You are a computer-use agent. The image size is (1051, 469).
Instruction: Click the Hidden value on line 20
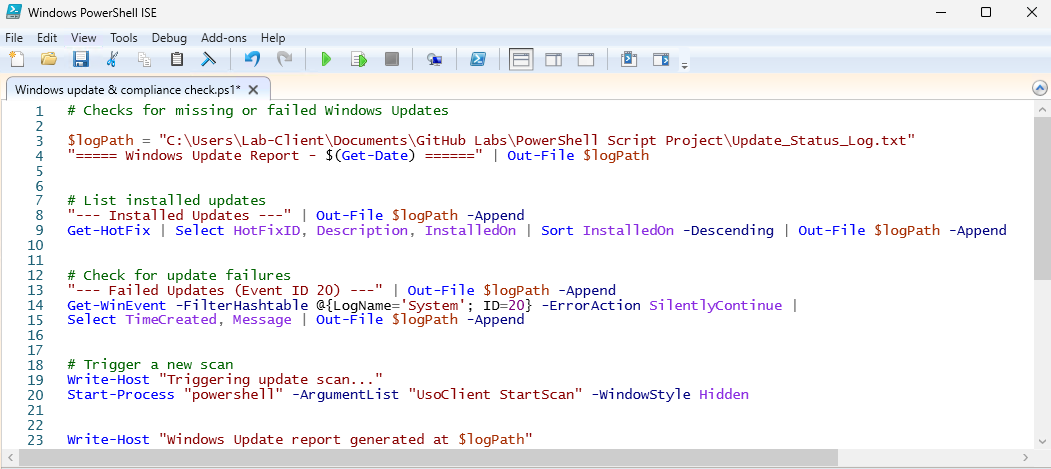(x=723, y=395)
